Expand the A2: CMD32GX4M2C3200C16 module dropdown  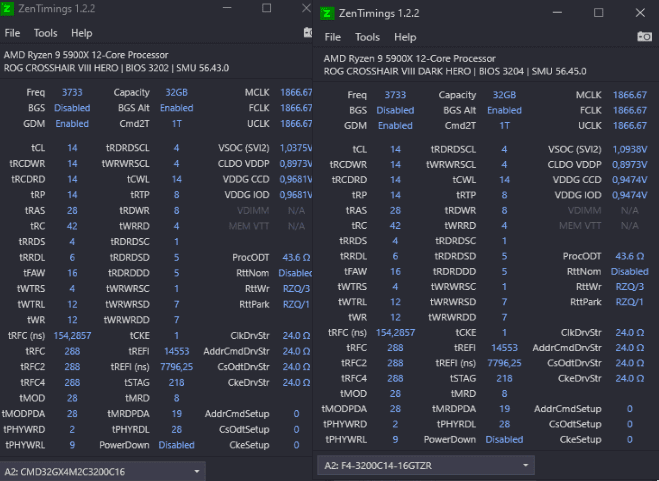click(x=103, y=471)
